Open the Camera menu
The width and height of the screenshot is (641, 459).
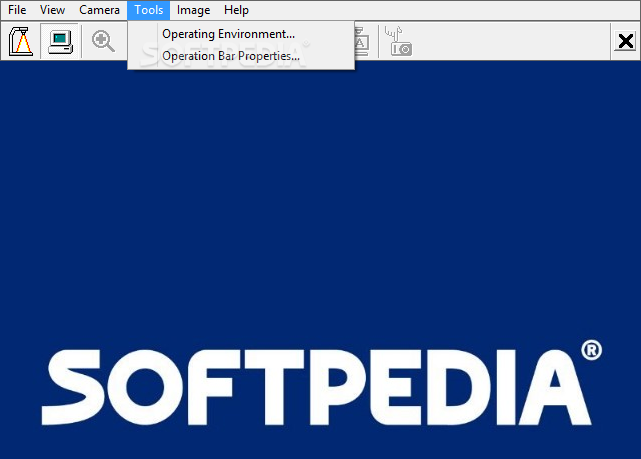tap(99, 10)
